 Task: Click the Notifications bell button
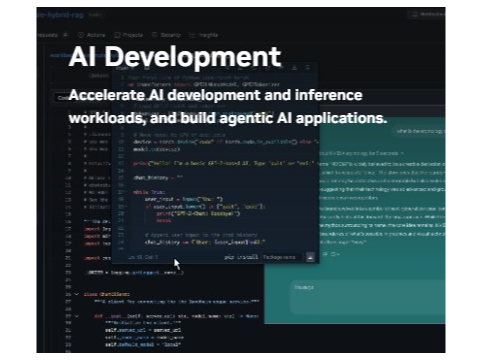(x=427, y=14)
